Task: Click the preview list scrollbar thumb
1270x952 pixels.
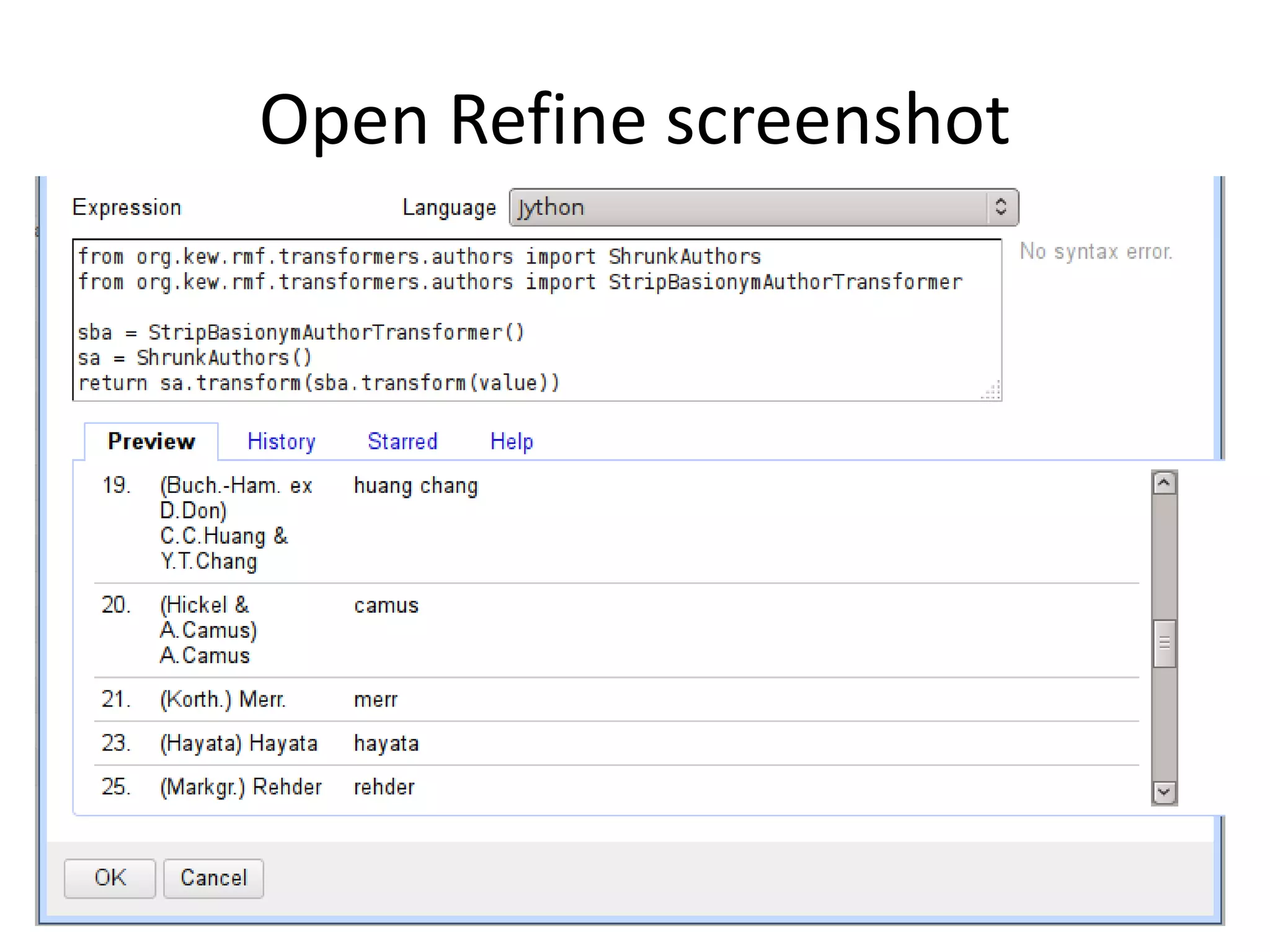Action: [x=1164, y=643]
